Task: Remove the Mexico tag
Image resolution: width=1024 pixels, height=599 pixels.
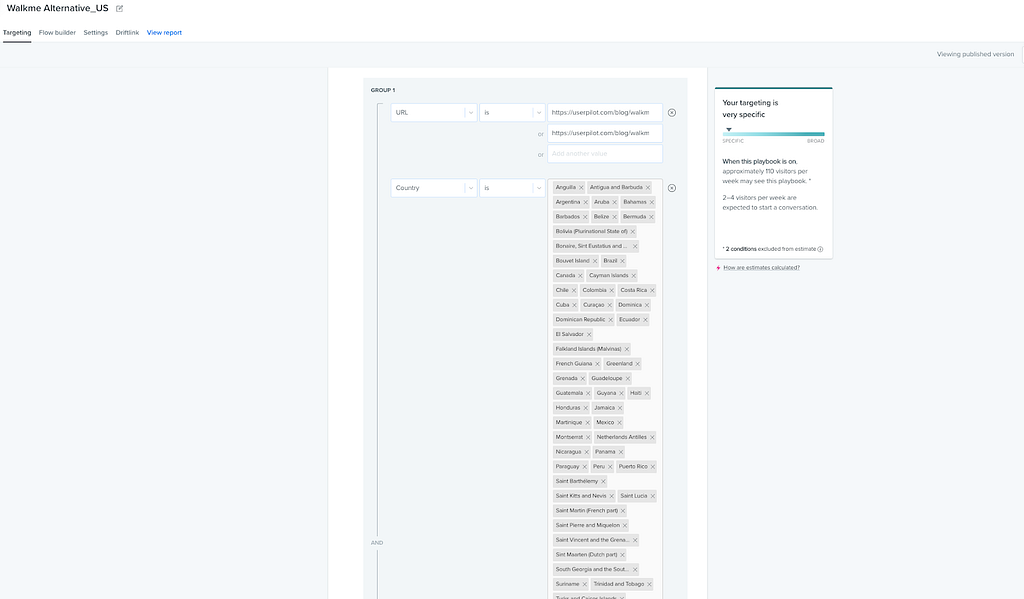Action: (x=620, y=423)
